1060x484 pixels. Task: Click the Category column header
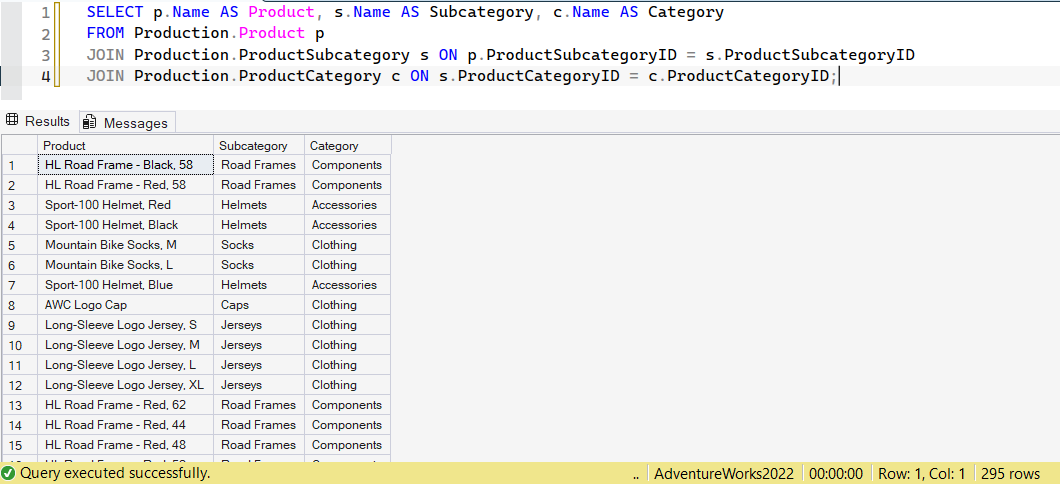(347, 145)
